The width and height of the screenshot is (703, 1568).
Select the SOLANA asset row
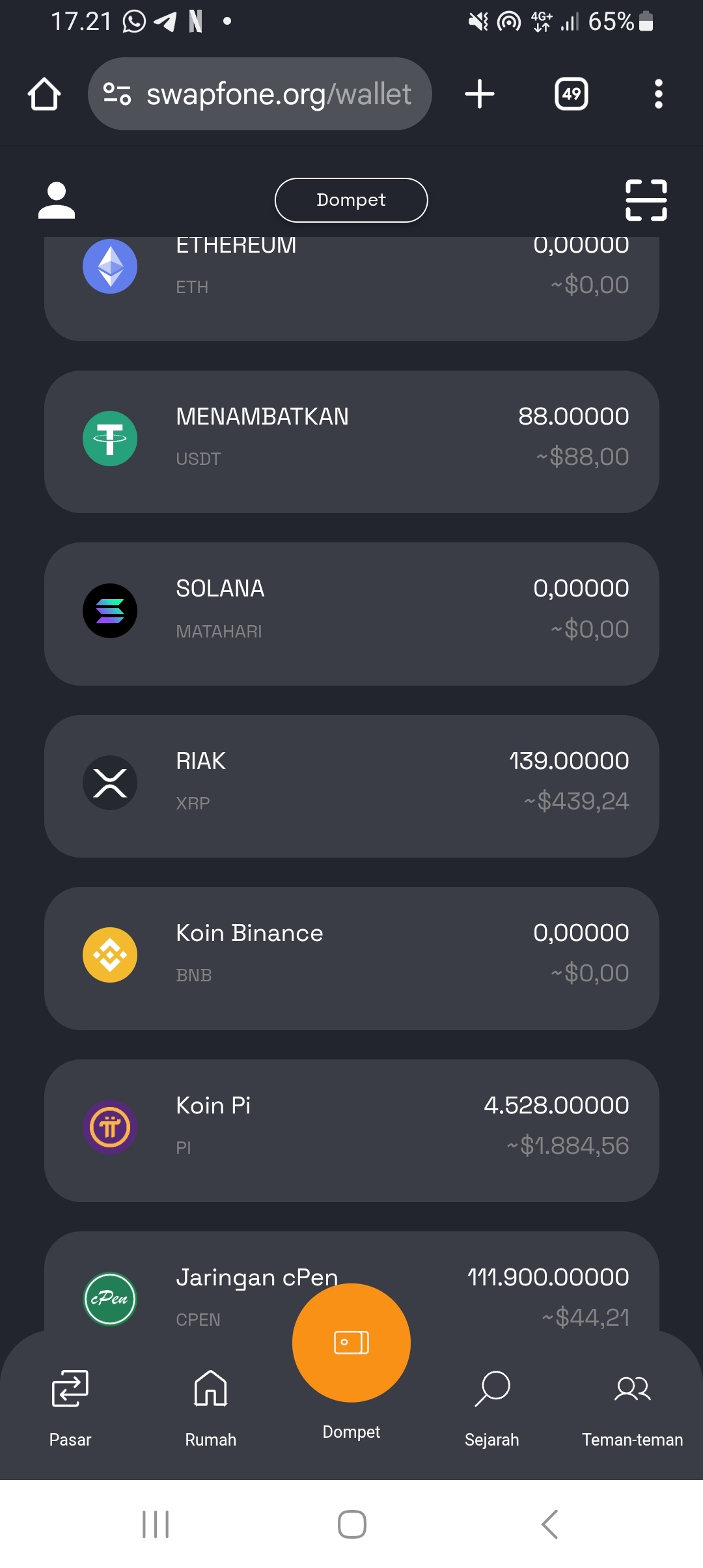coord(351,613)
